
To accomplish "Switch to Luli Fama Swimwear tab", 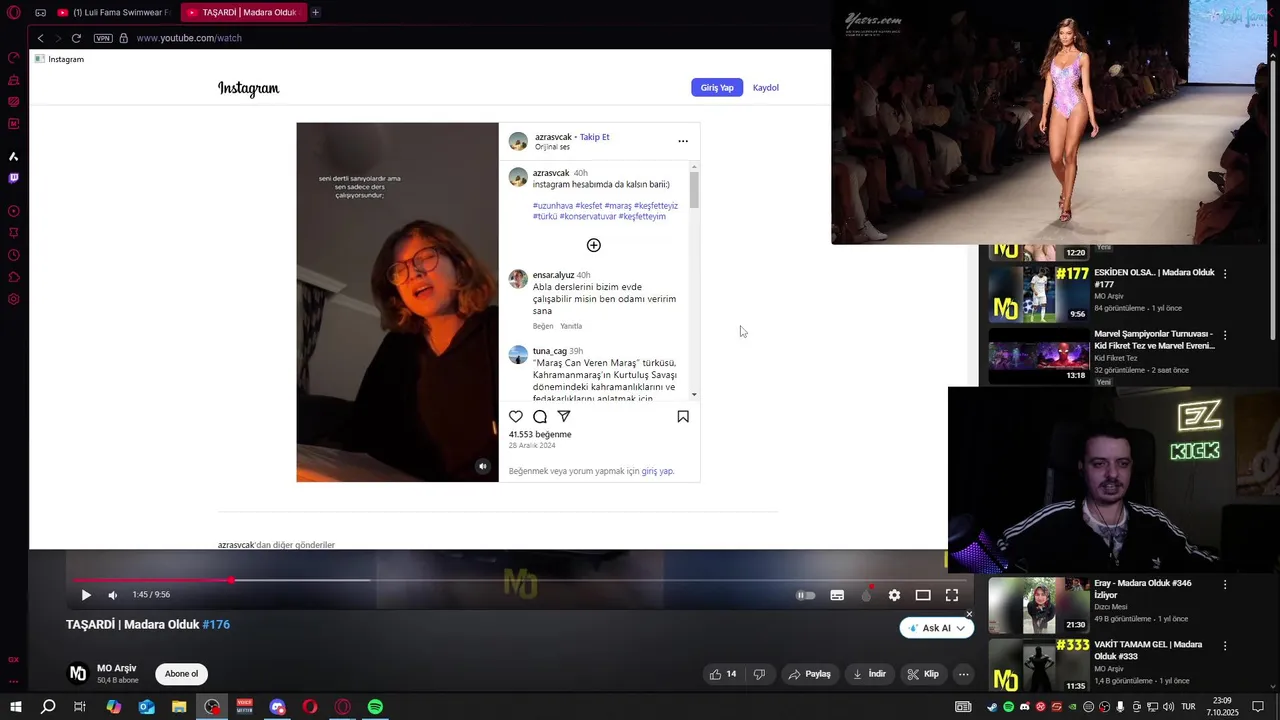I will point(113,13).
